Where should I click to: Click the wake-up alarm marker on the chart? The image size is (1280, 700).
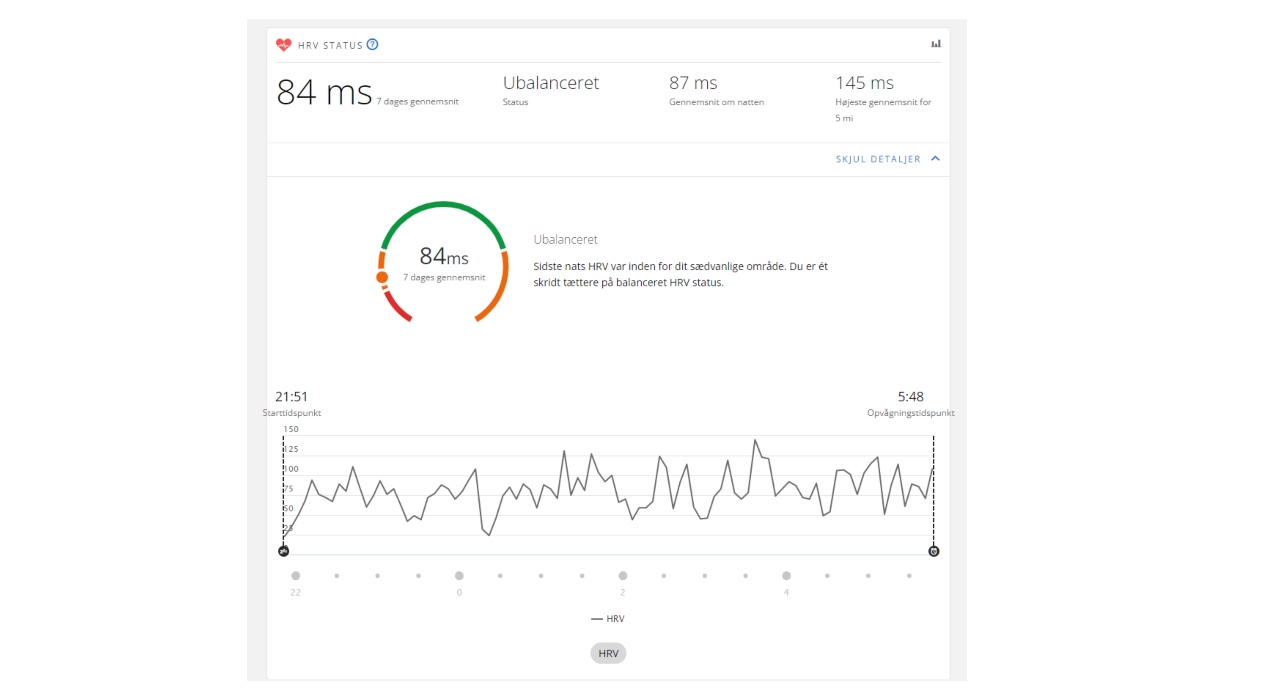tap(934, 551)
